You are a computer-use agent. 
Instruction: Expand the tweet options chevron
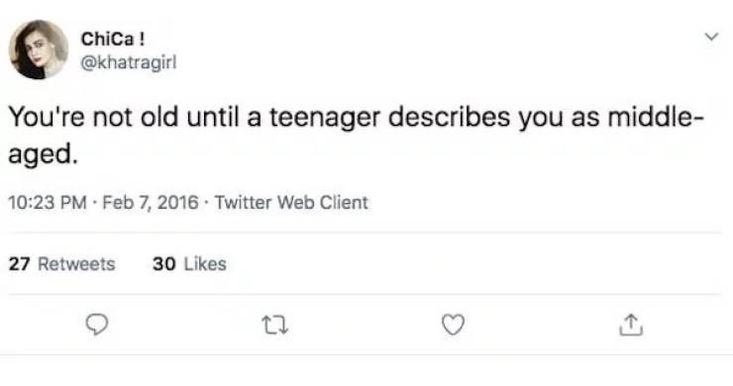coord(711,37)
